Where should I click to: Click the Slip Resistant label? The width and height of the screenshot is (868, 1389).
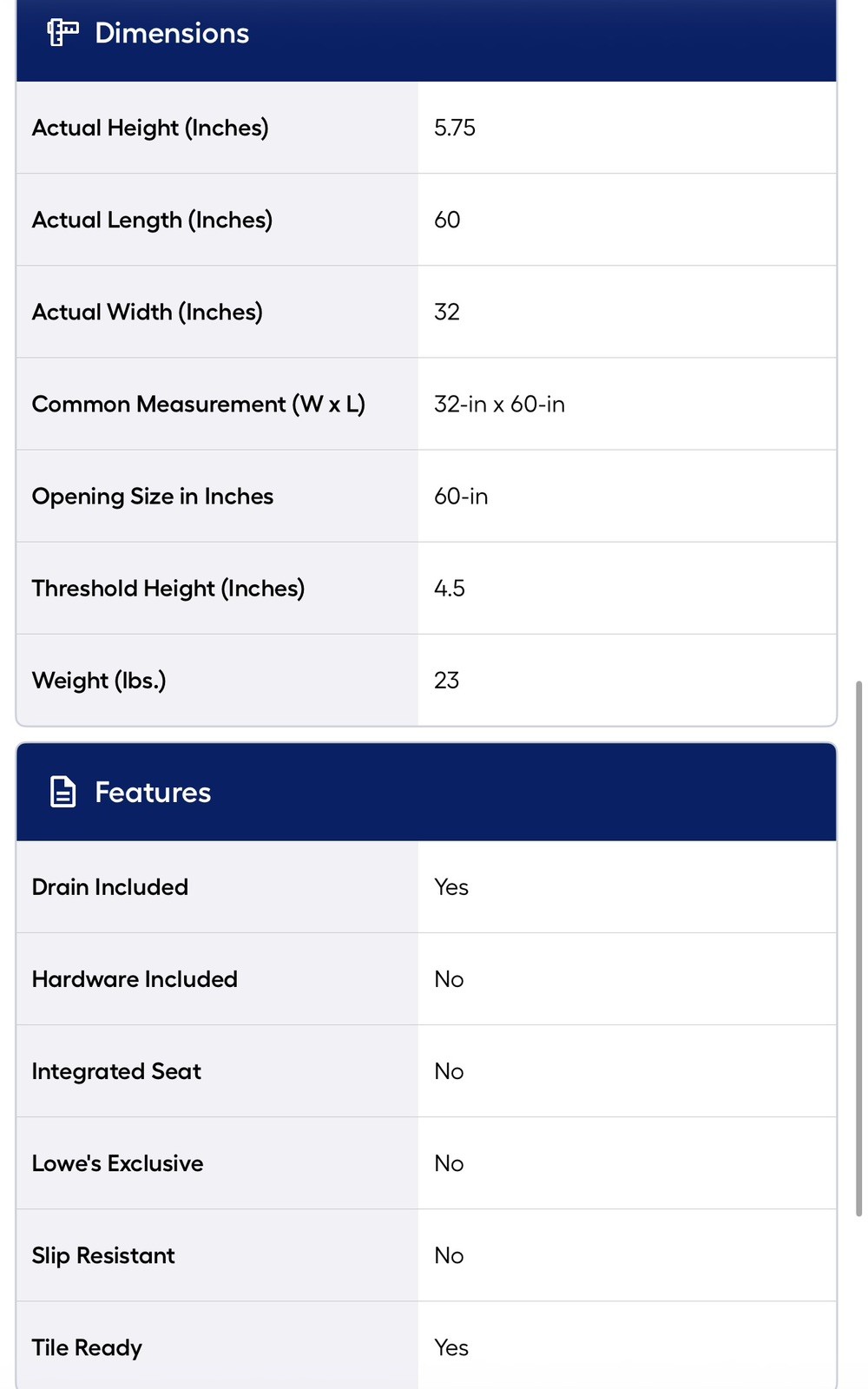103,1254
